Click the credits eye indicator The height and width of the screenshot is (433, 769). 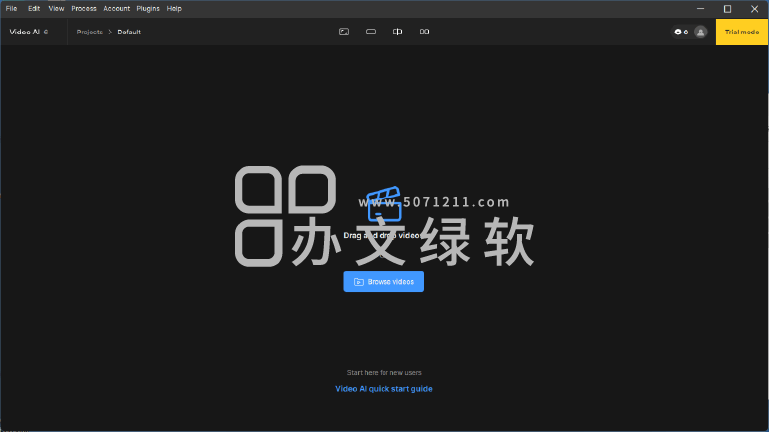[681, 32]
